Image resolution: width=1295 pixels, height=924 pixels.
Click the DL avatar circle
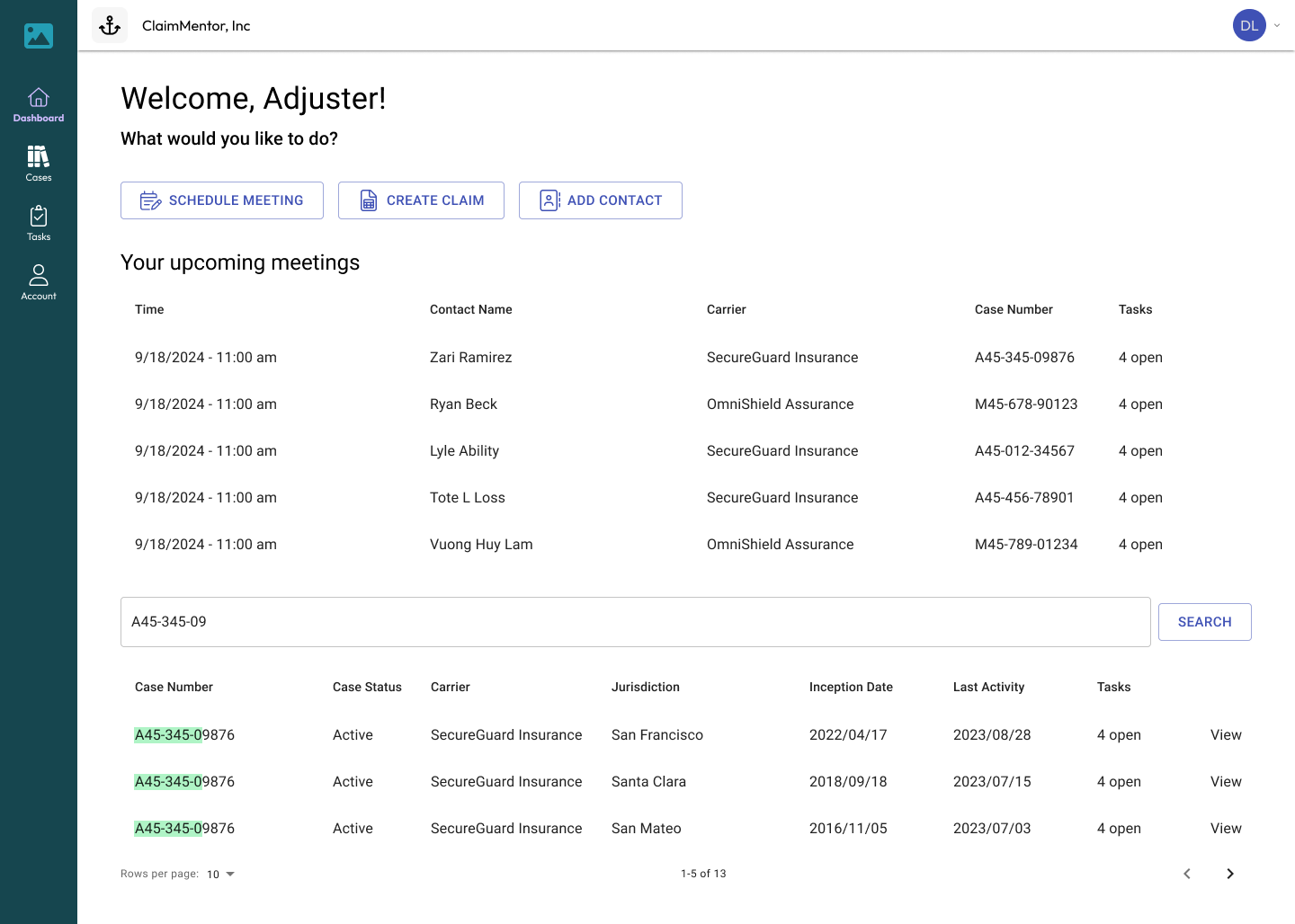[x=1248, y=25]
